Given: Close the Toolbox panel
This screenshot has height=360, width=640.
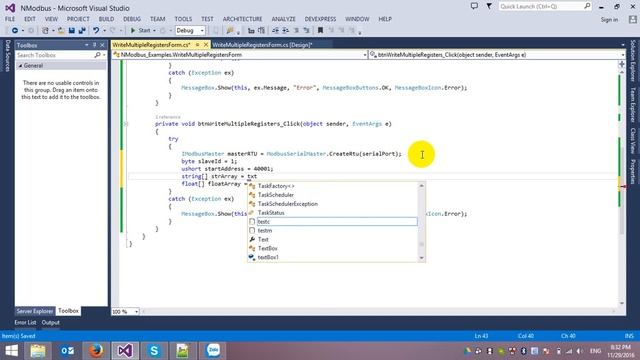Looking at the screenshot, I should point(102,45).
